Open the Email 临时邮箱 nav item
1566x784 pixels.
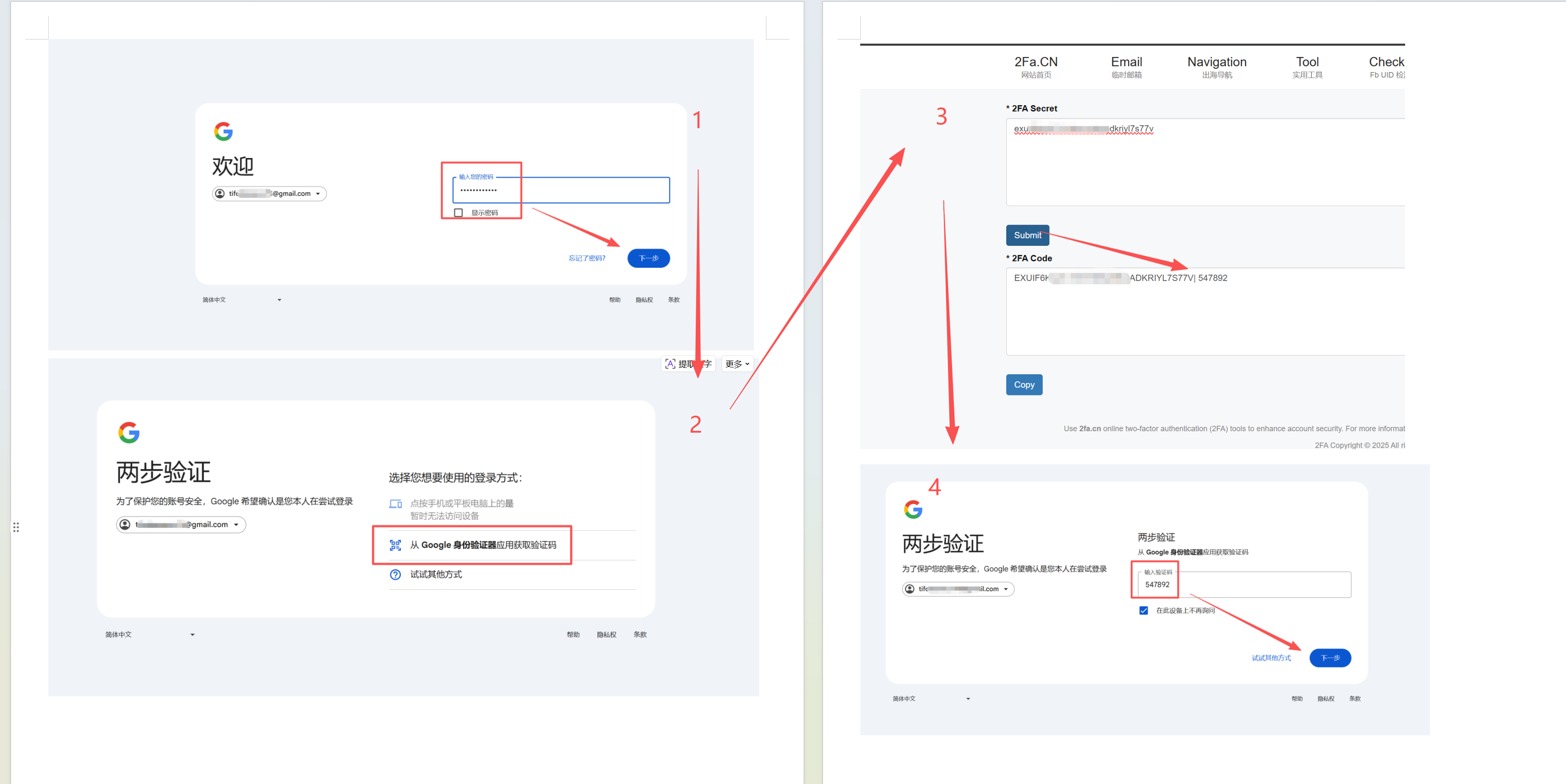1126,67
